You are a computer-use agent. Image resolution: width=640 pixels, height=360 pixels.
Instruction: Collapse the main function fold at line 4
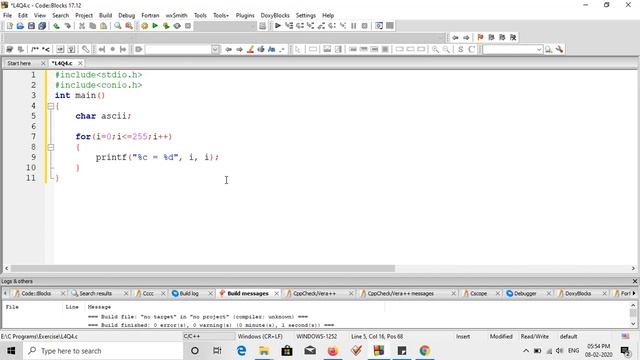pos(51,106)
